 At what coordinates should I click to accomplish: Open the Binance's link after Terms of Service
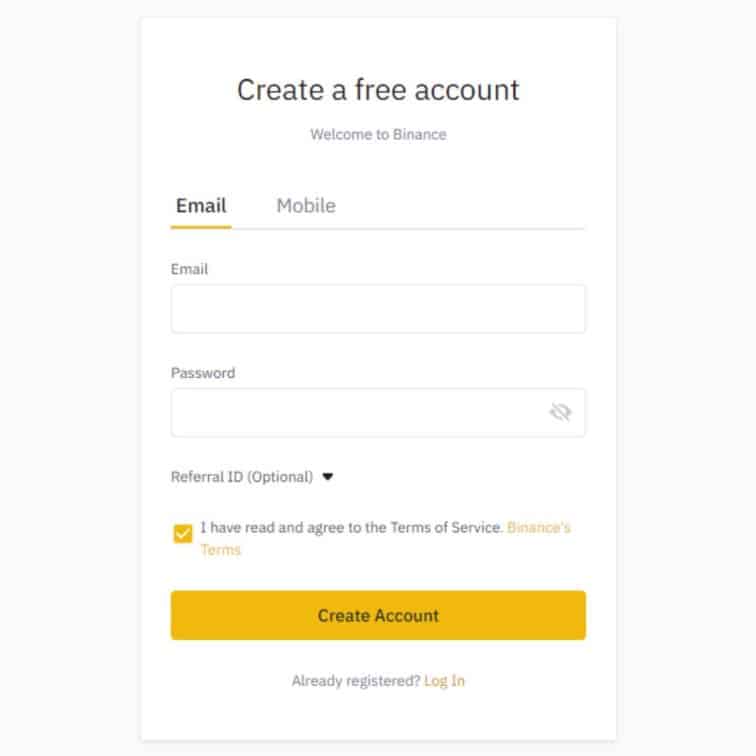click(539, 527)
